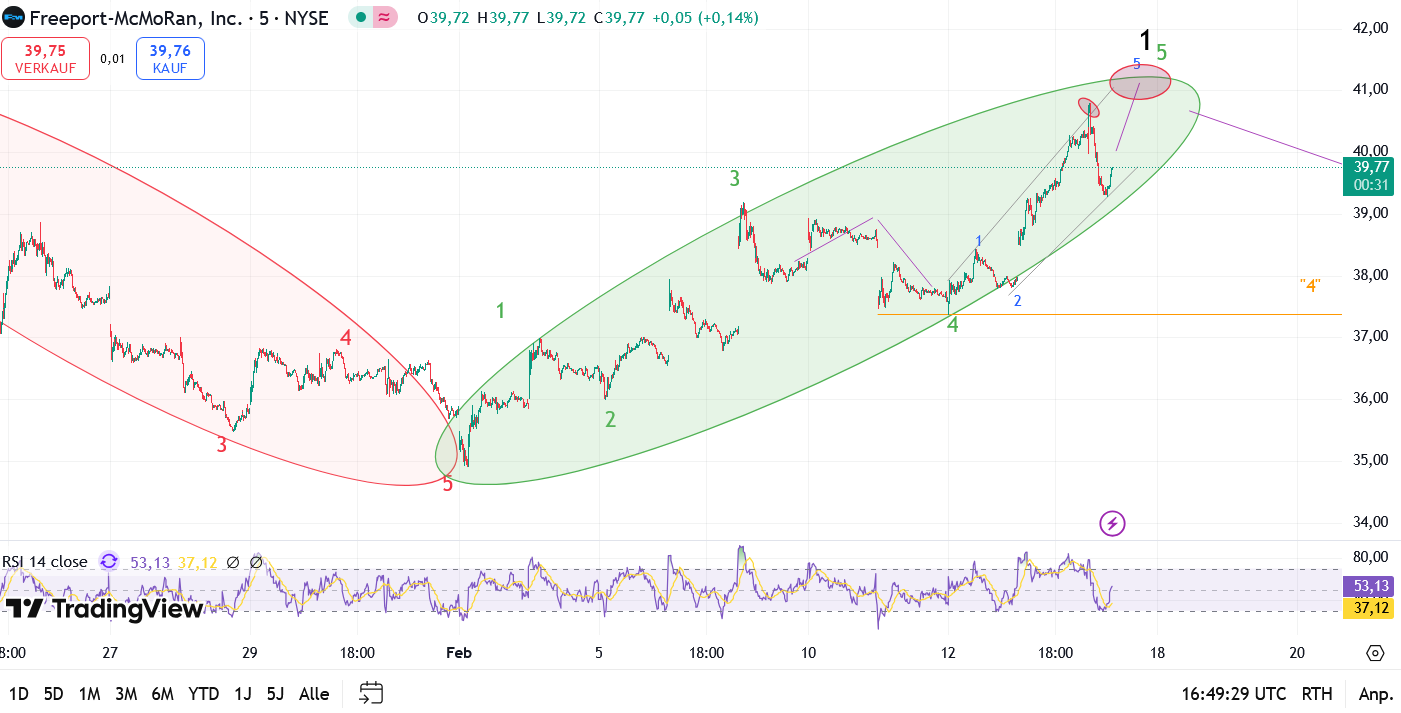Click the 42,00 price axis label
The image size is (1401, 713).
click(1368, 28)
